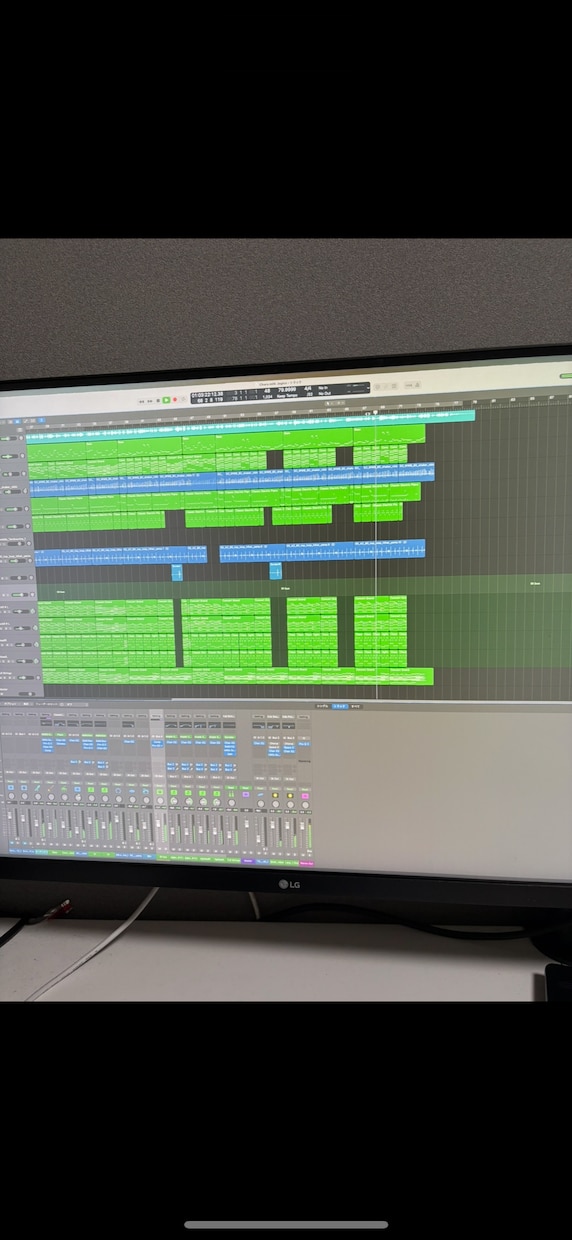Screen dimensions: 572x1240
Task: Click the 79.0000 tempo value
Action: tap(286, 391)
